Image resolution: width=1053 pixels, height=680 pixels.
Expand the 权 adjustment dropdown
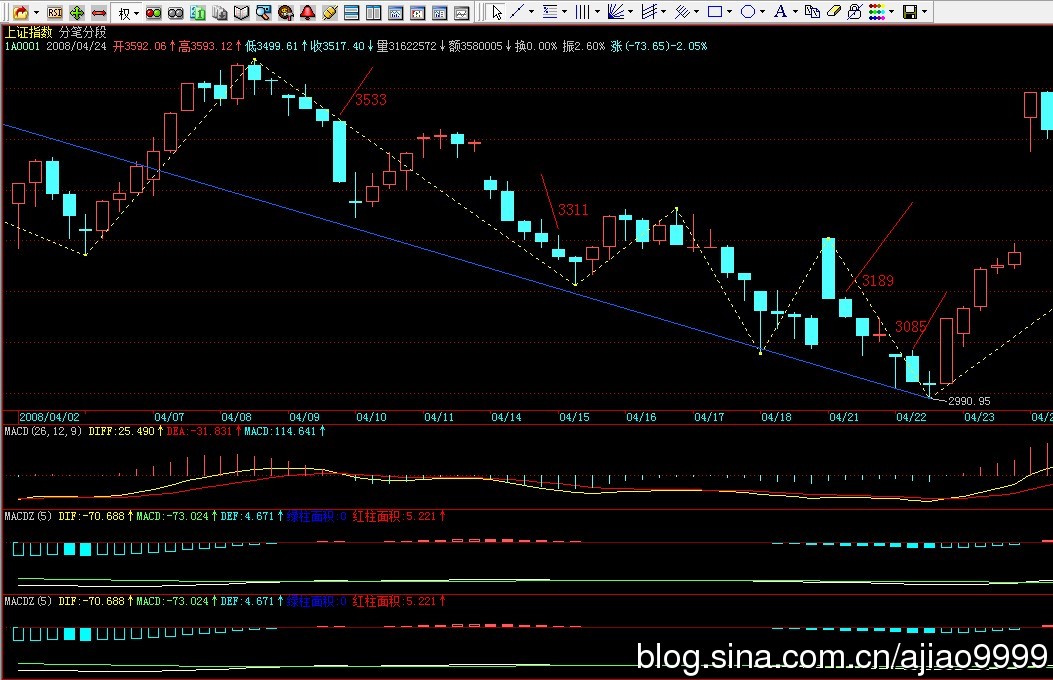pyautogui.click(x=127, y=12)
